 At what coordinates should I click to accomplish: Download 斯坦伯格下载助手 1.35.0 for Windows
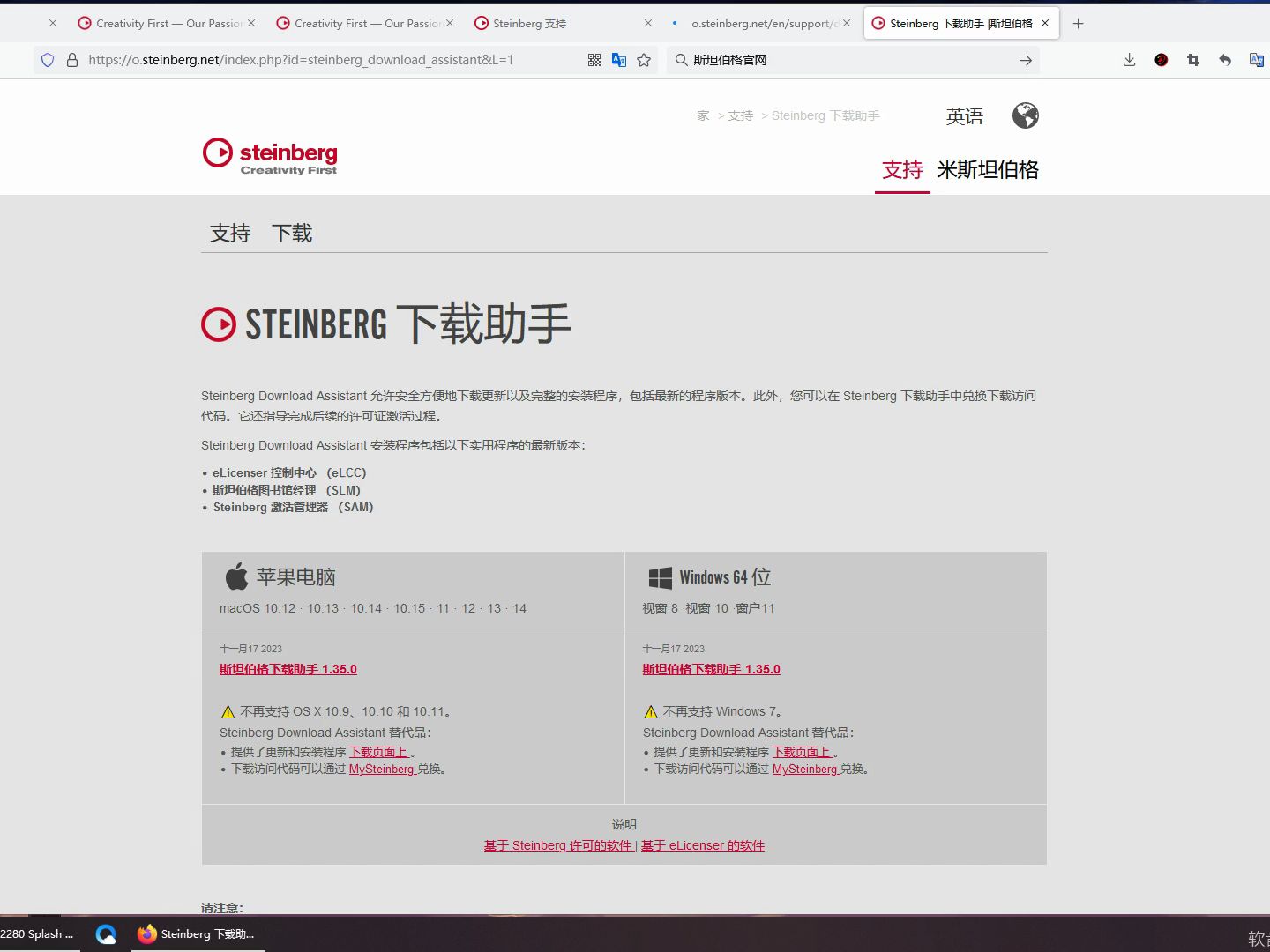(x=712, y=669)
